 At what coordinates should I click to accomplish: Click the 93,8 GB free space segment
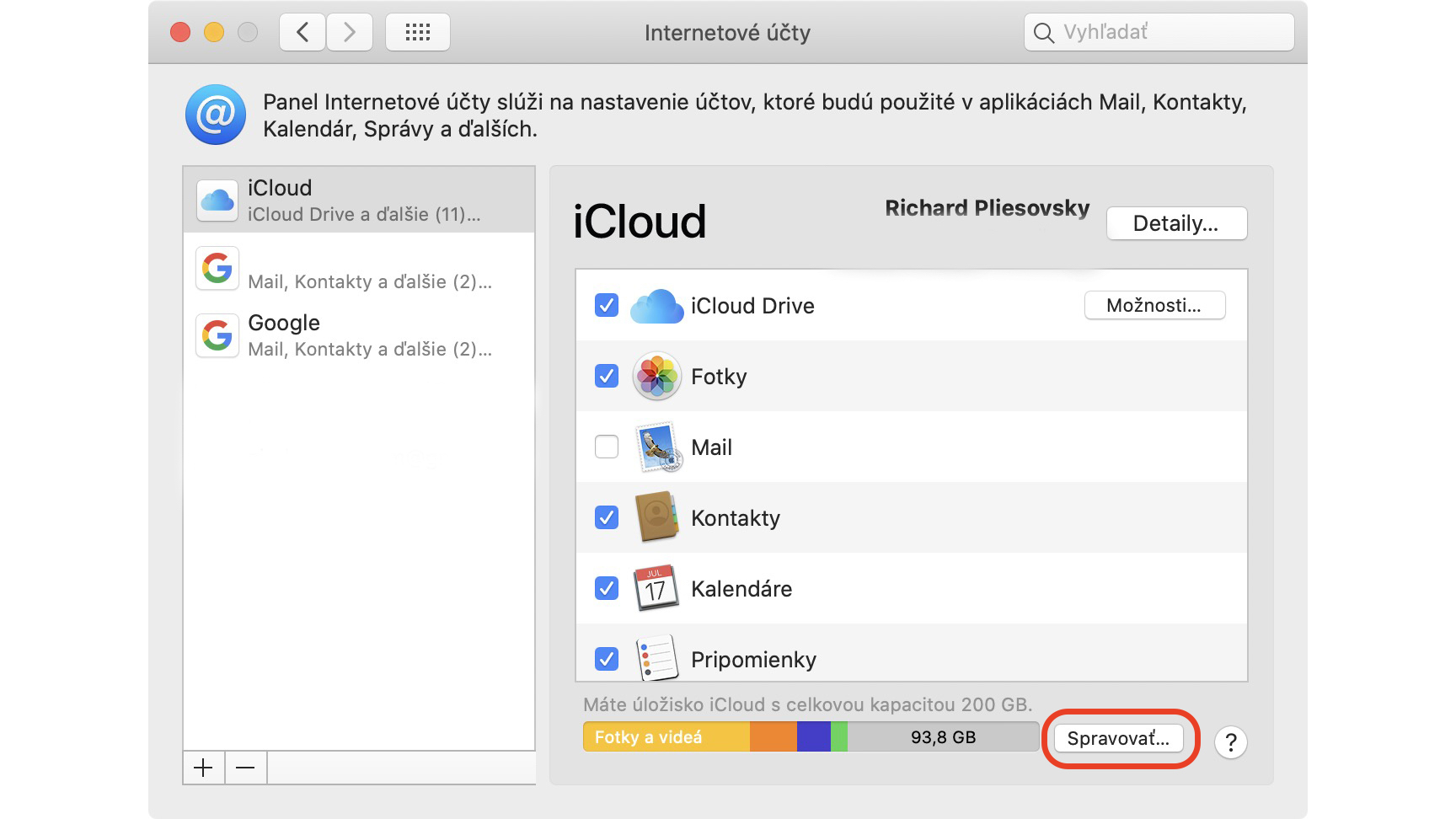(943, 737)
